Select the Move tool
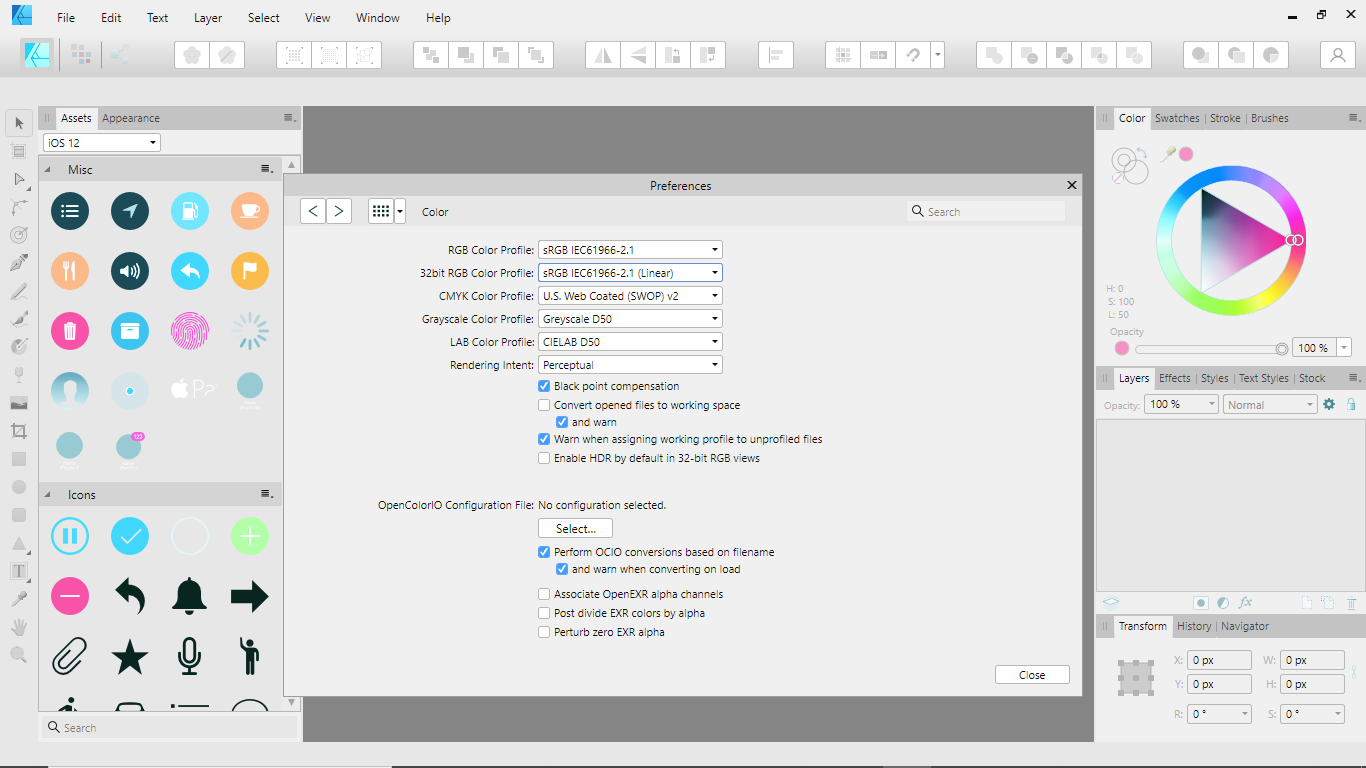 (17, 122)
